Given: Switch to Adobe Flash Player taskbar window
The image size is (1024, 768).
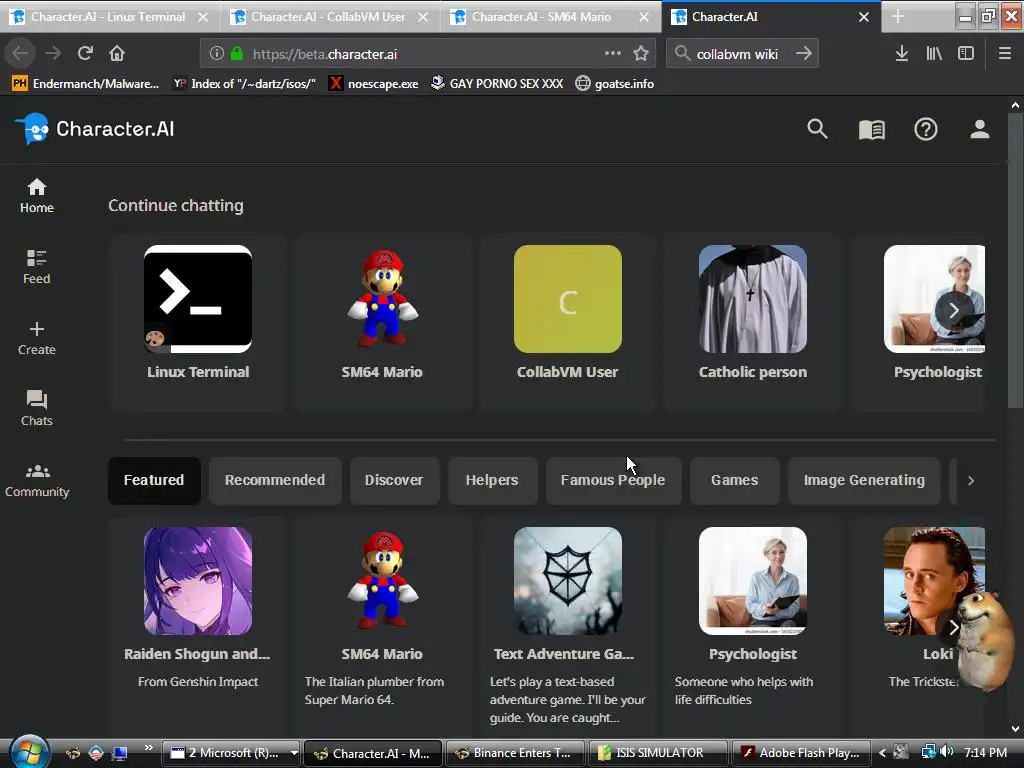Looking at the screenshot, I should pyautogui.click(x=801, y=753).
